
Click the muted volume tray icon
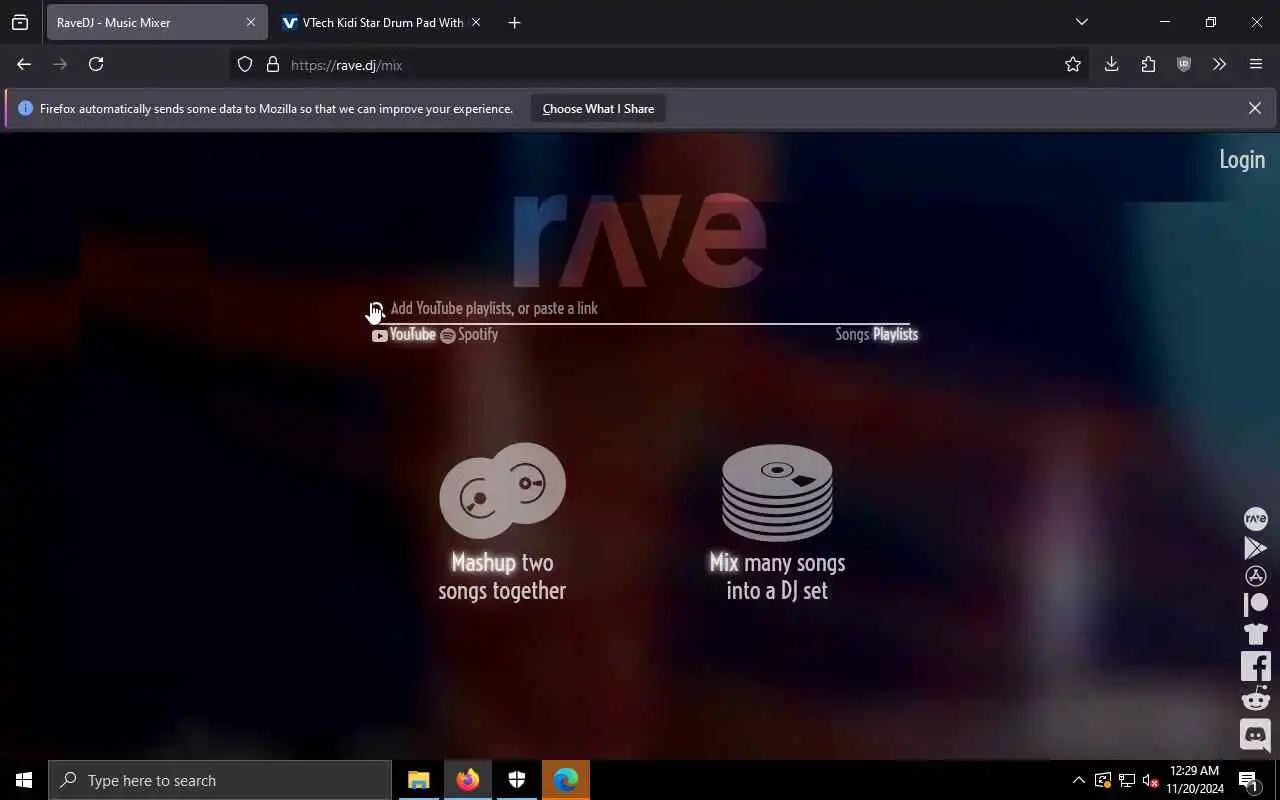1150,780
